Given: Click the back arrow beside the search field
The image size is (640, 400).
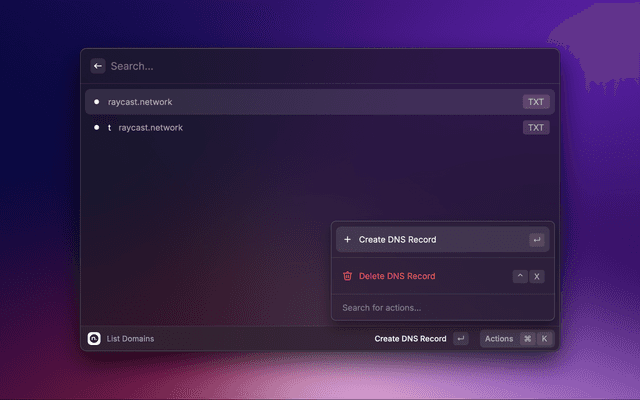Looking at the screenshot, I should click(x=98, y=66).
